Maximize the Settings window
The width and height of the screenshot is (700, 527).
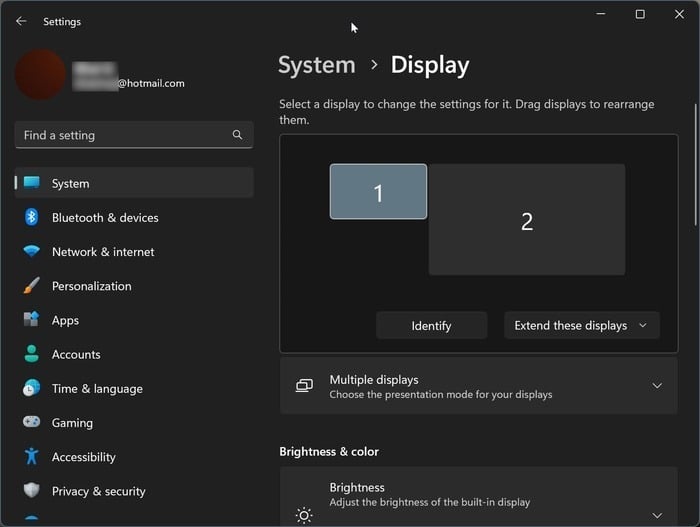click(640, 14)
